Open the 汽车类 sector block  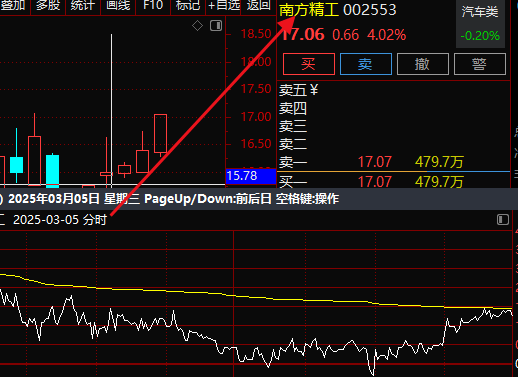click(480, 12)
